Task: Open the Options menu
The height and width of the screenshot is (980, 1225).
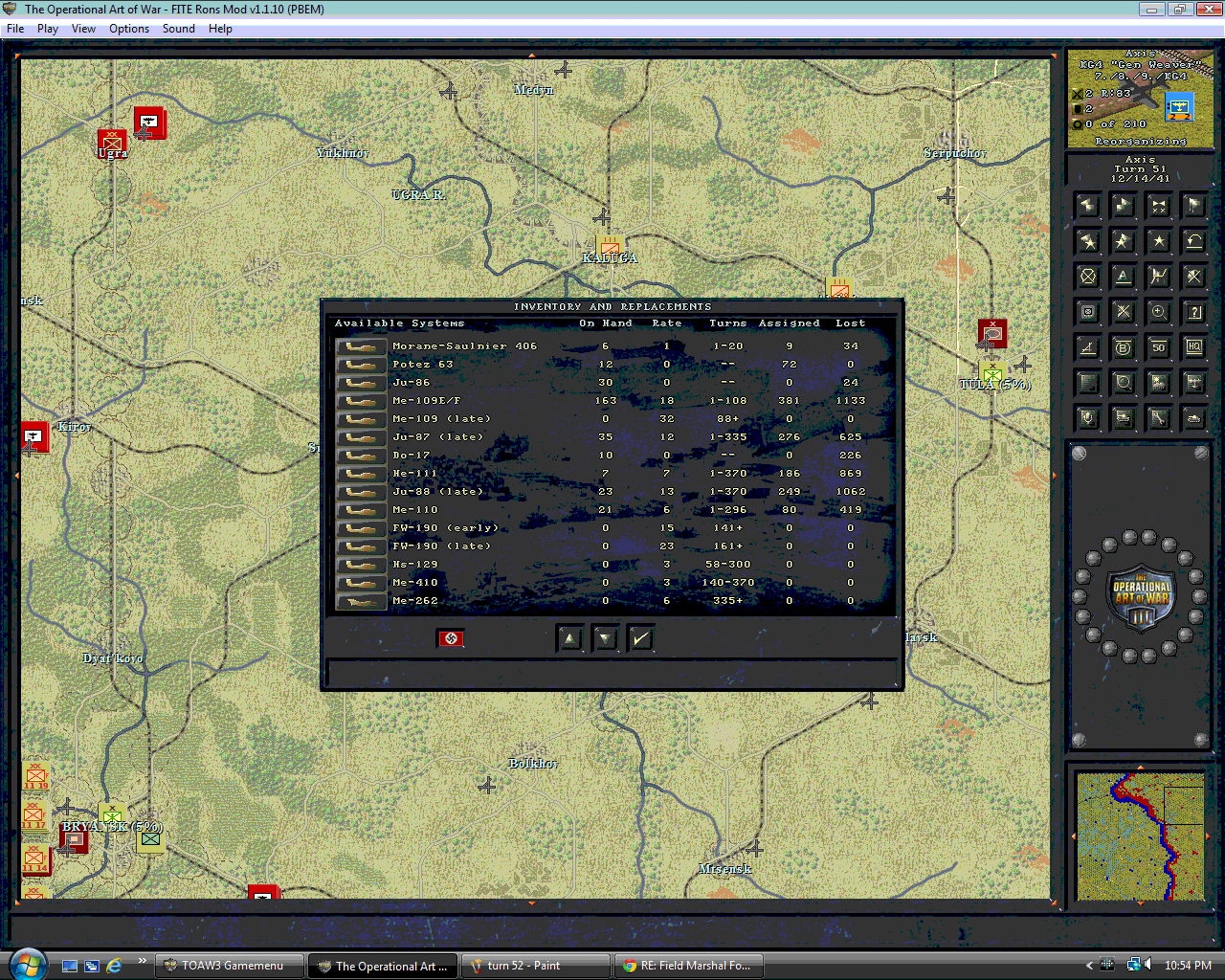Action: tap(129, 29)
